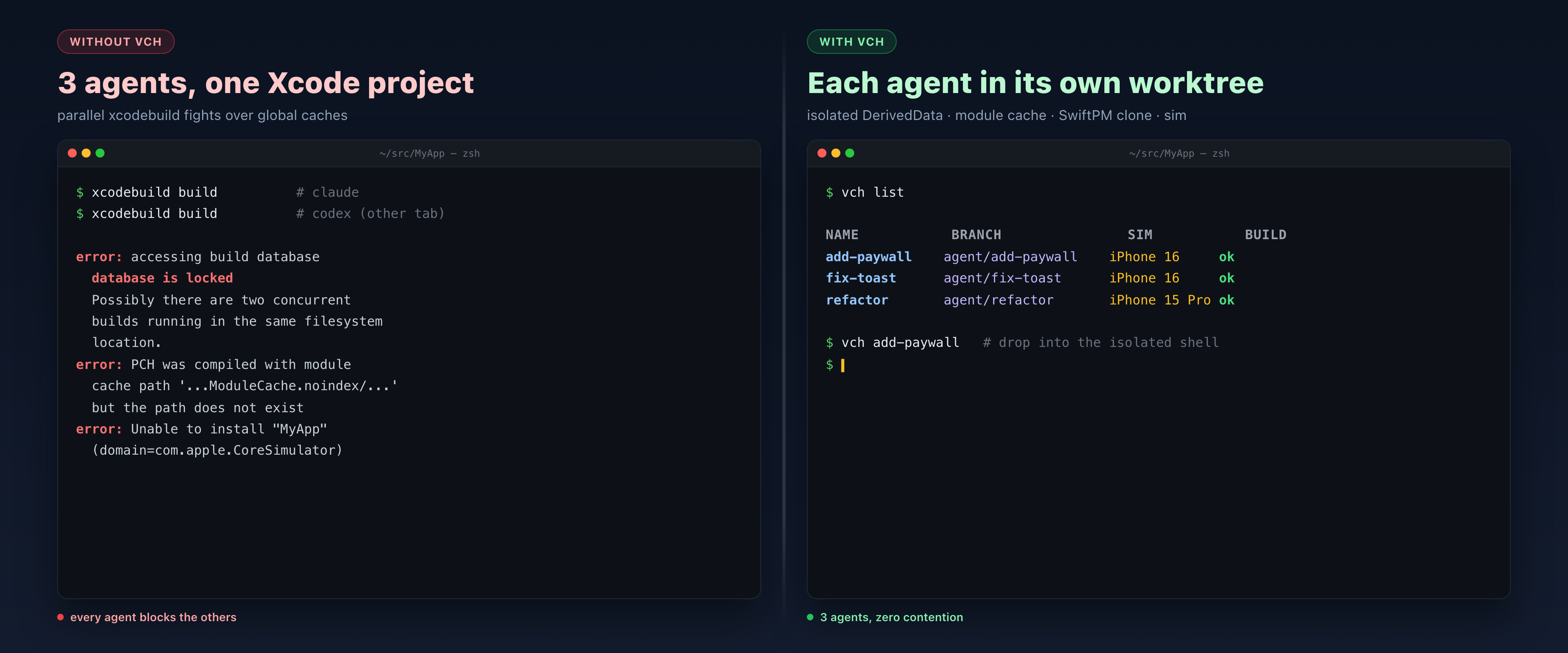The height and width of the screenshot is (653, 1568).
Task: Click 'Possibly there are two concurrent' line
Action: pyautogui.click(x=222, y=300)
